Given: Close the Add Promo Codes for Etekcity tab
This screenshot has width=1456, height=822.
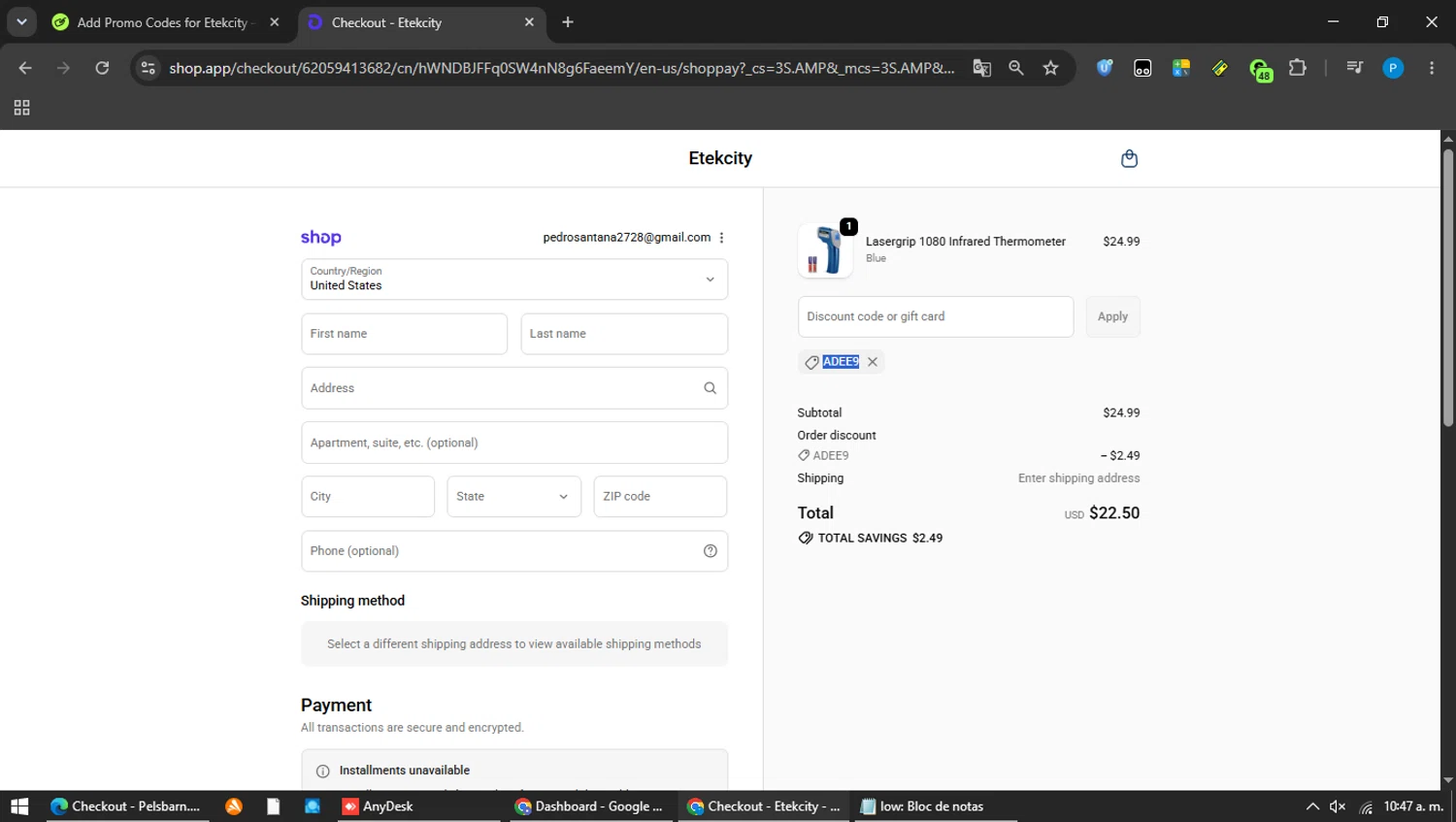Looking at the screenshot, I should coord(275,22).
